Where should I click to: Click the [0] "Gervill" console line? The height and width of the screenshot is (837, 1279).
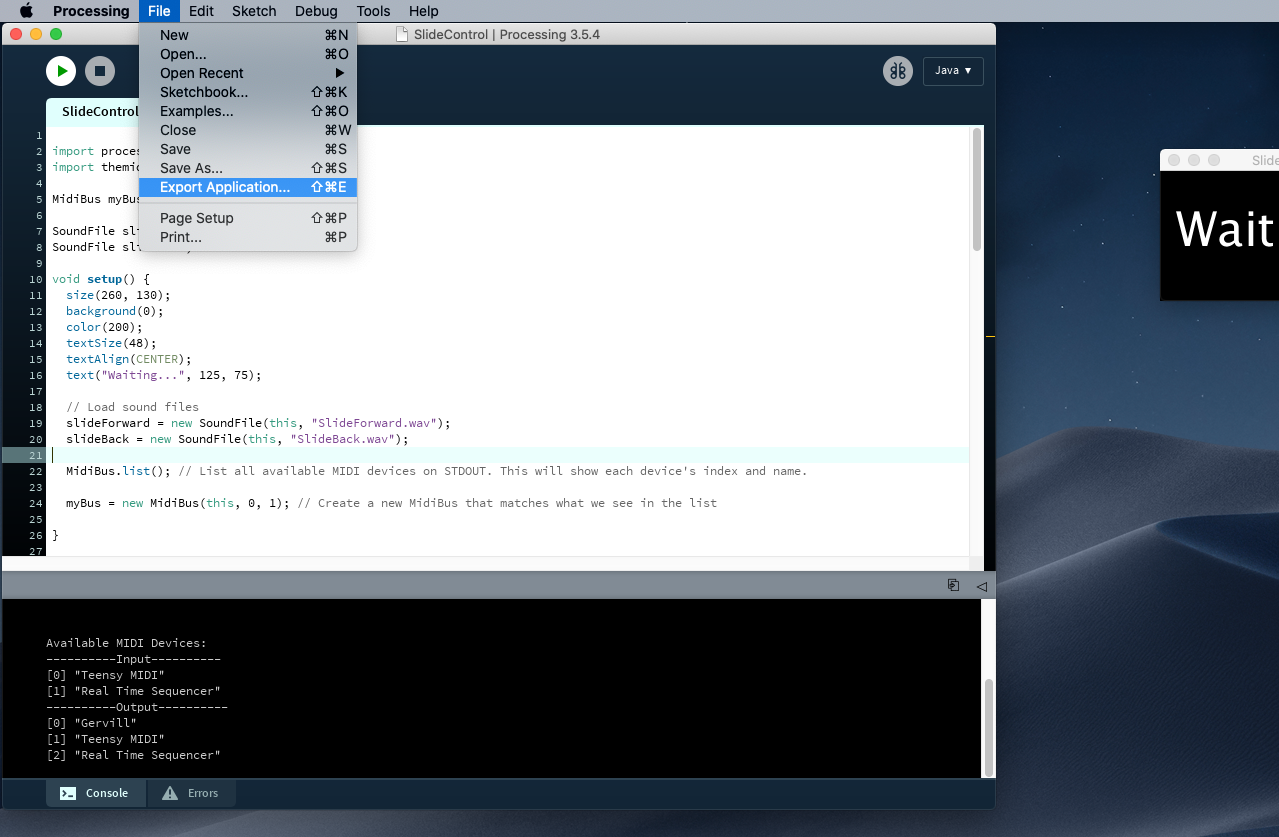click(91, 723)
